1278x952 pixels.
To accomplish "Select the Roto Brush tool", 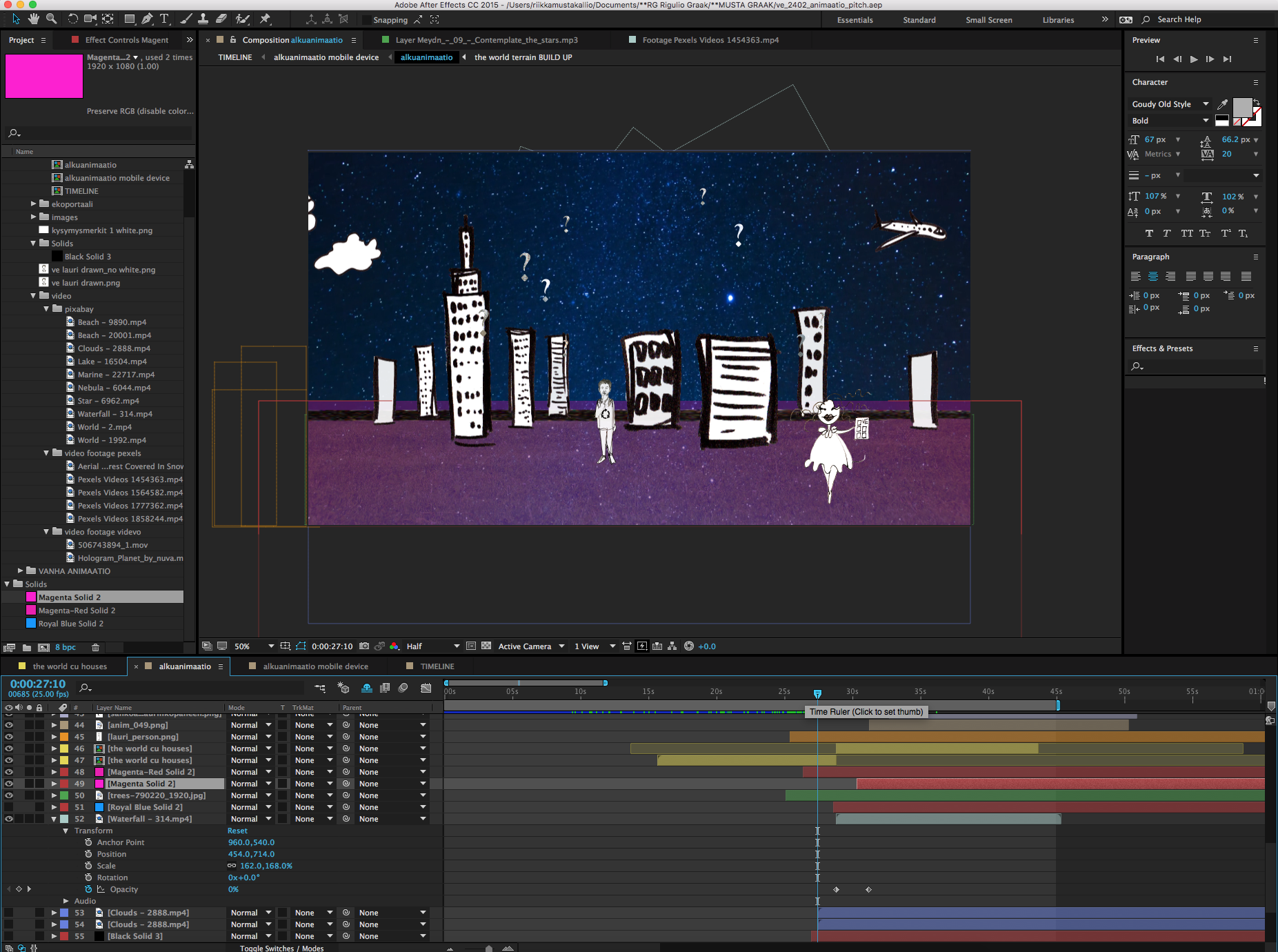I will point(242,19).
